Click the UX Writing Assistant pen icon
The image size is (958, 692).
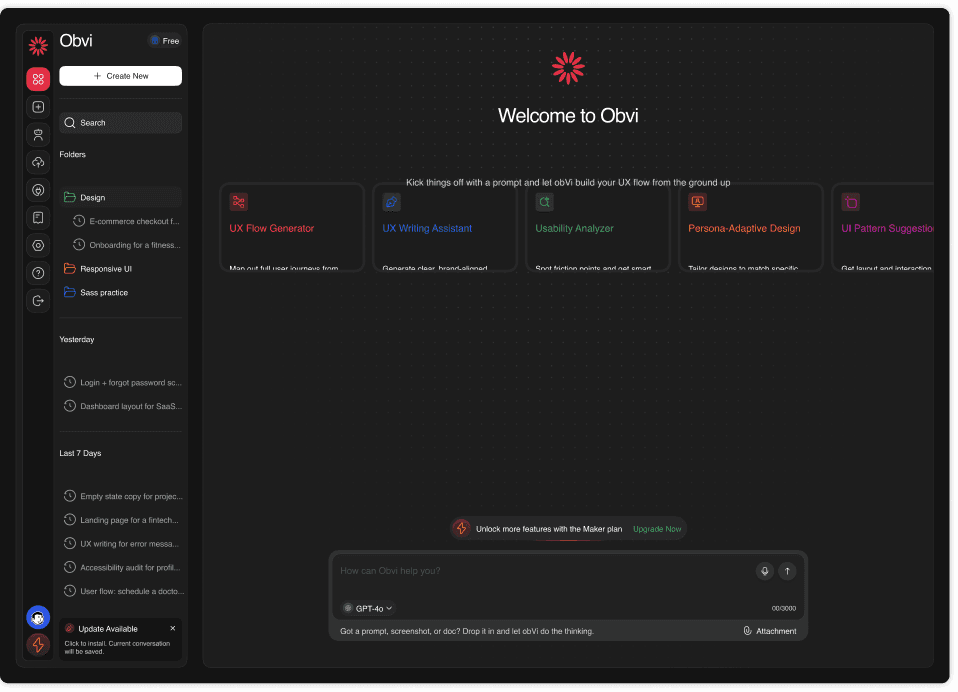pos(392,202)
